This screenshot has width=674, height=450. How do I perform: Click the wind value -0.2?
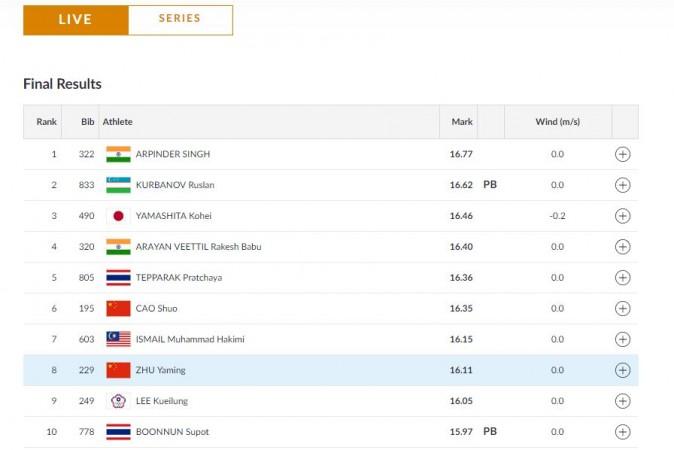557,216
